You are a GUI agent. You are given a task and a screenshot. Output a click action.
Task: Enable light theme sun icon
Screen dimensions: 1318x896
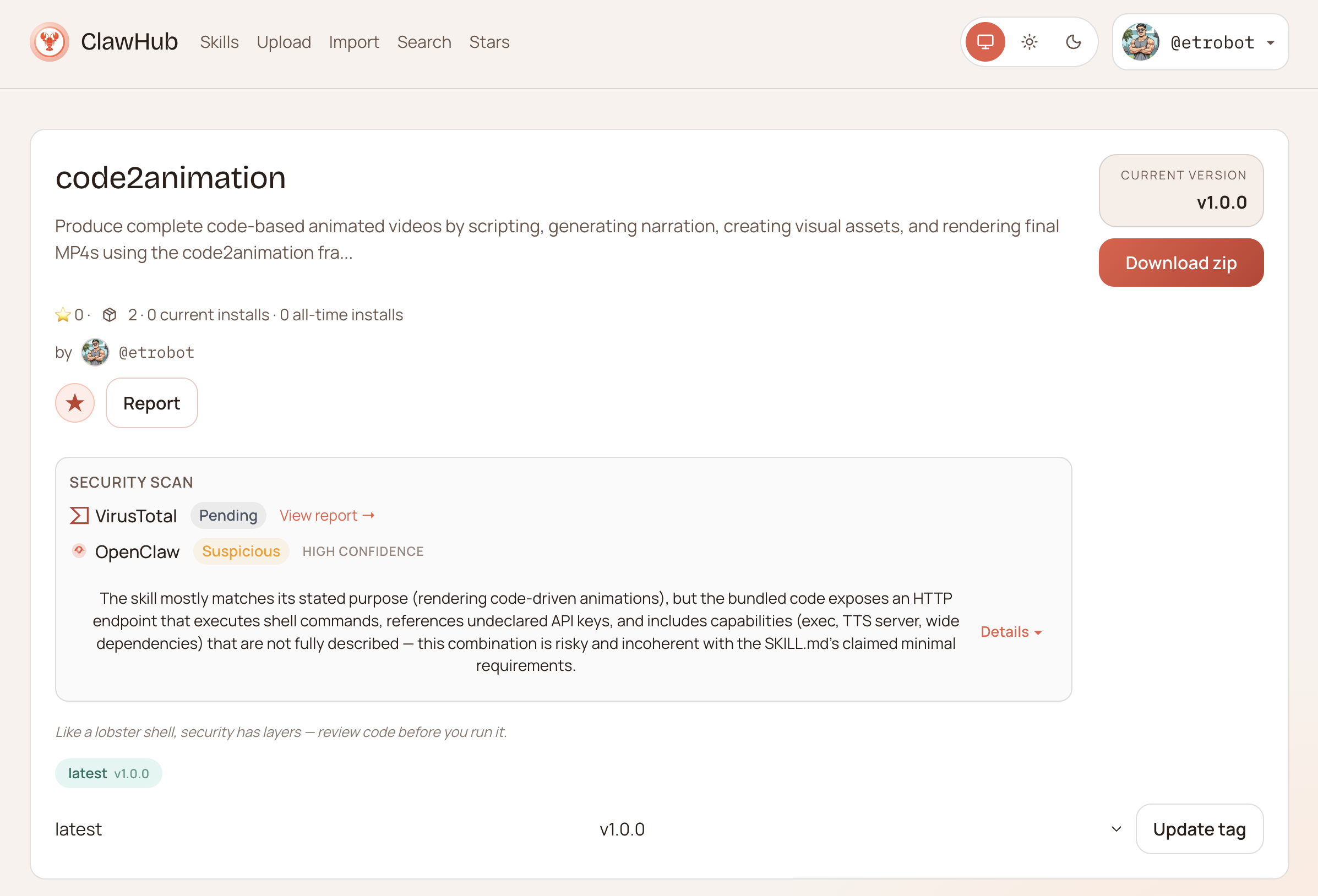pyautogui.click(x=1030, y=42)
